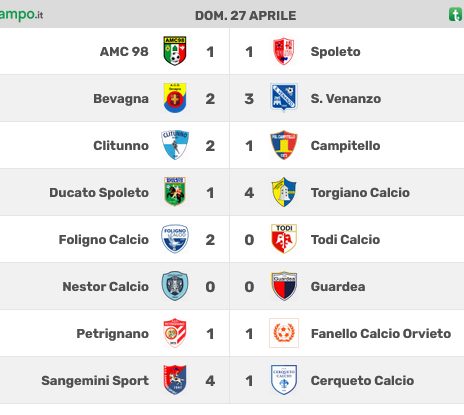464x415 pixels.
Task: Click the Spoleto team crest
Action: click(283, 51)
